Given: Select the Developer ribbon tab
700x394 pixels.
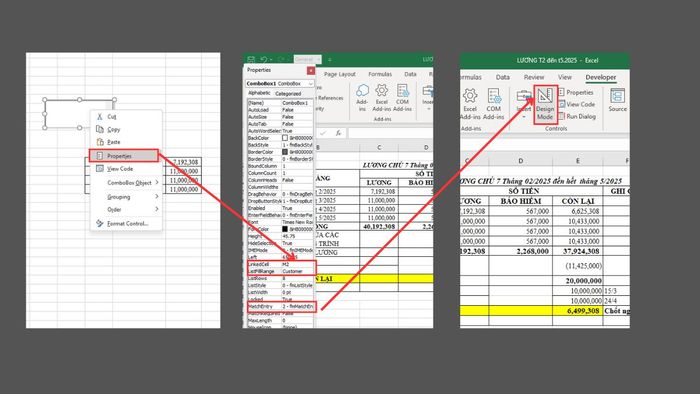Looking at the screenshot, I should [x=600, y=77].
